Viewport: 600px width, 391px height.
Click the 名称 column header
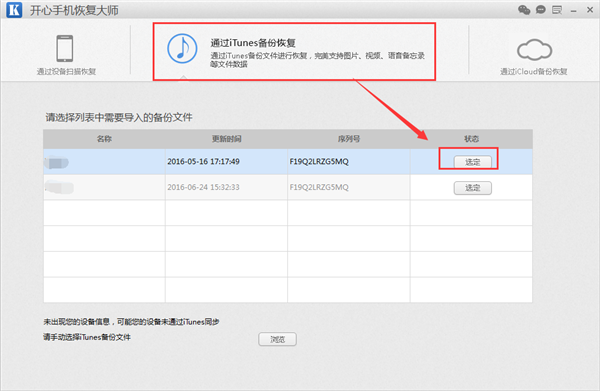104,139
